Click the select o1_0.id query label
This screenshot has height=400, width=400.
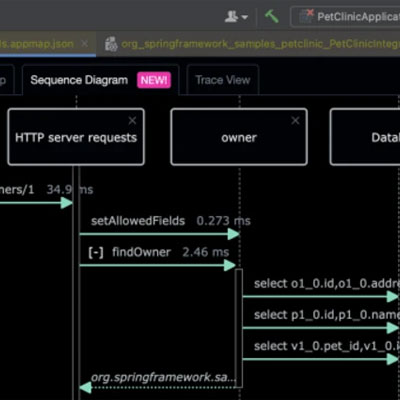(x=327, y=284)
